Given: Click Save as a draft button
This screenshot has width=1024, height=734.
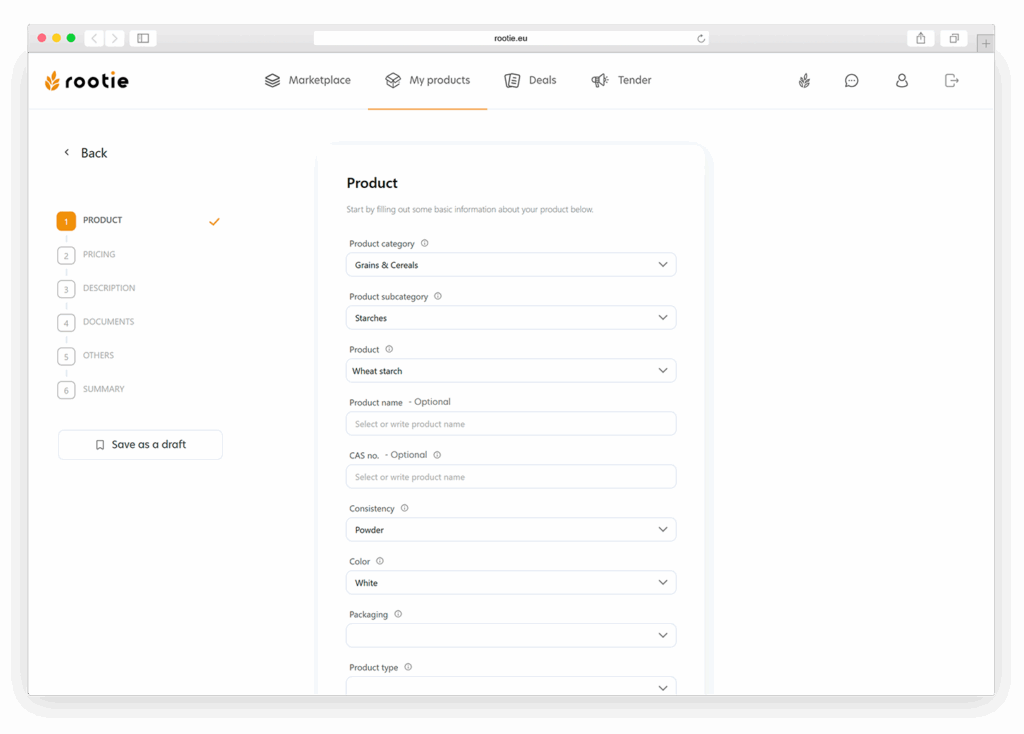Looking at the screenshot, I should 140,445.
